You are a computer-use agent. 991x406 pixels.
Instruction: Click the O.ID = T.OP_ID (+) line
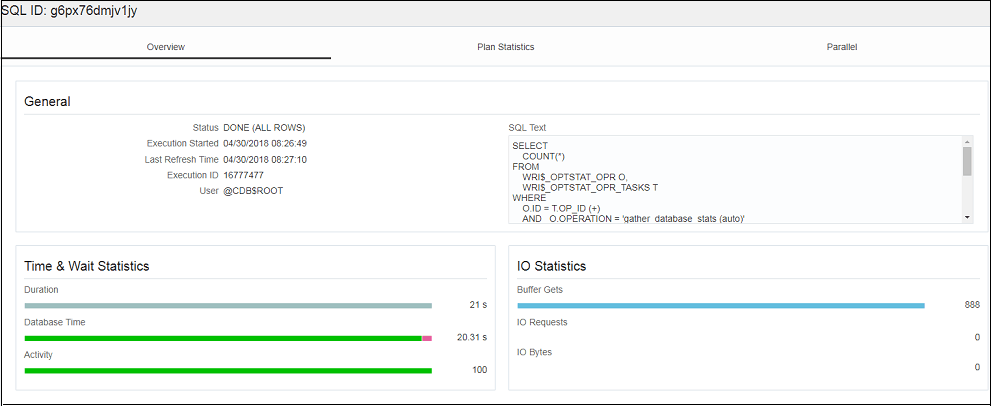pyautogui.click(x=560, y=207)
